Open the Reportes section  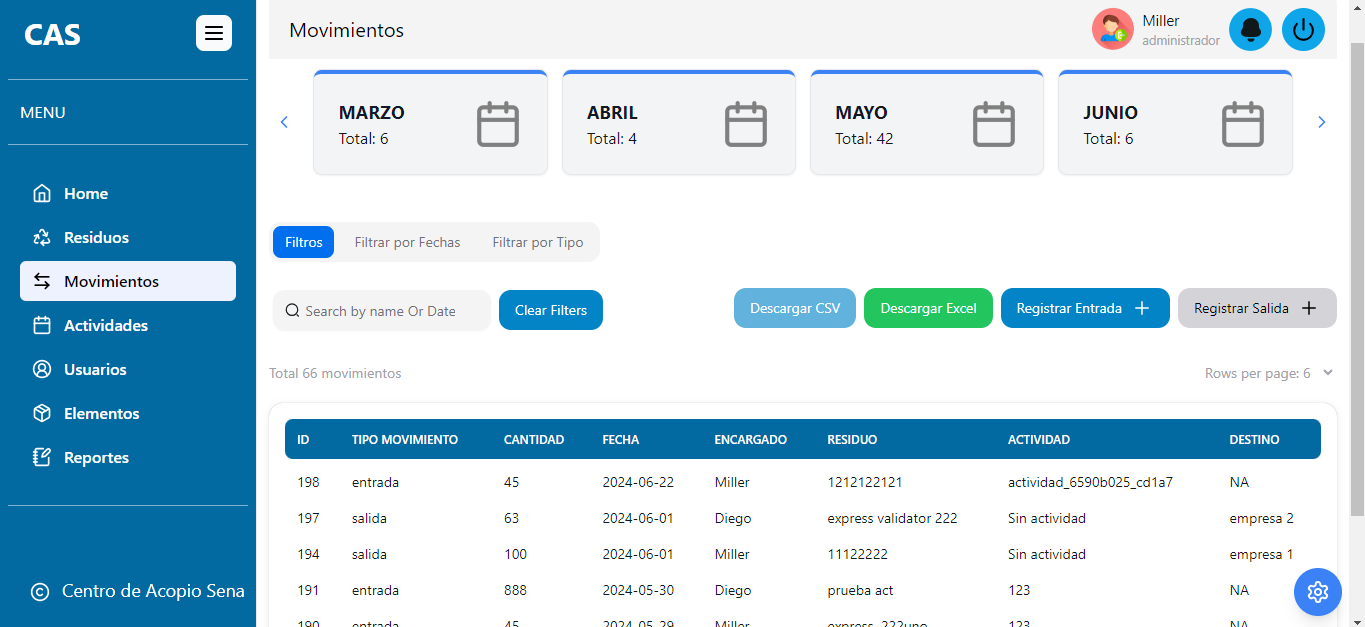click(x=94, y=457)
